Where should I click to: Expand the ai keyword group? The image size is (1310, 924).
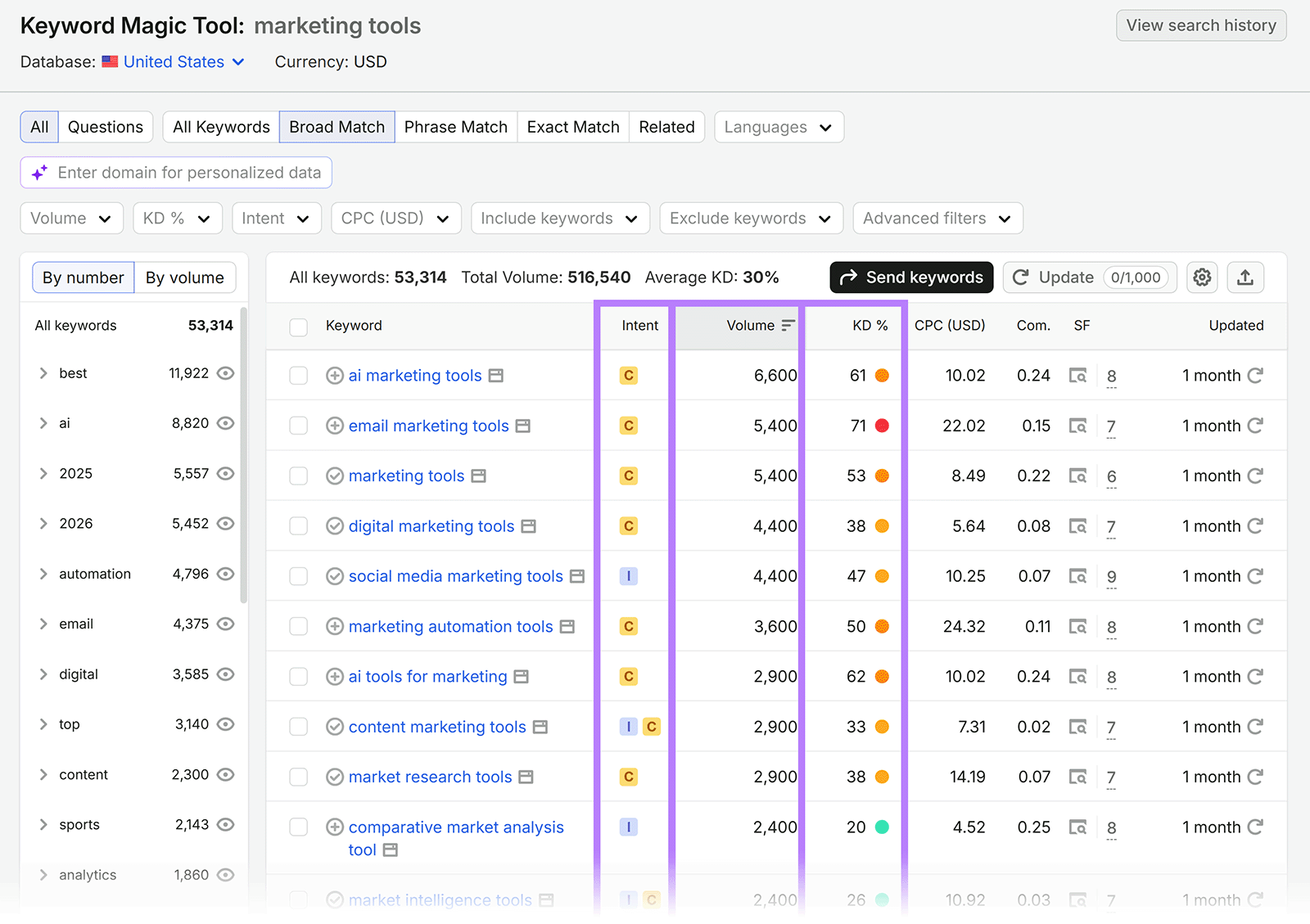coord(43,423)
